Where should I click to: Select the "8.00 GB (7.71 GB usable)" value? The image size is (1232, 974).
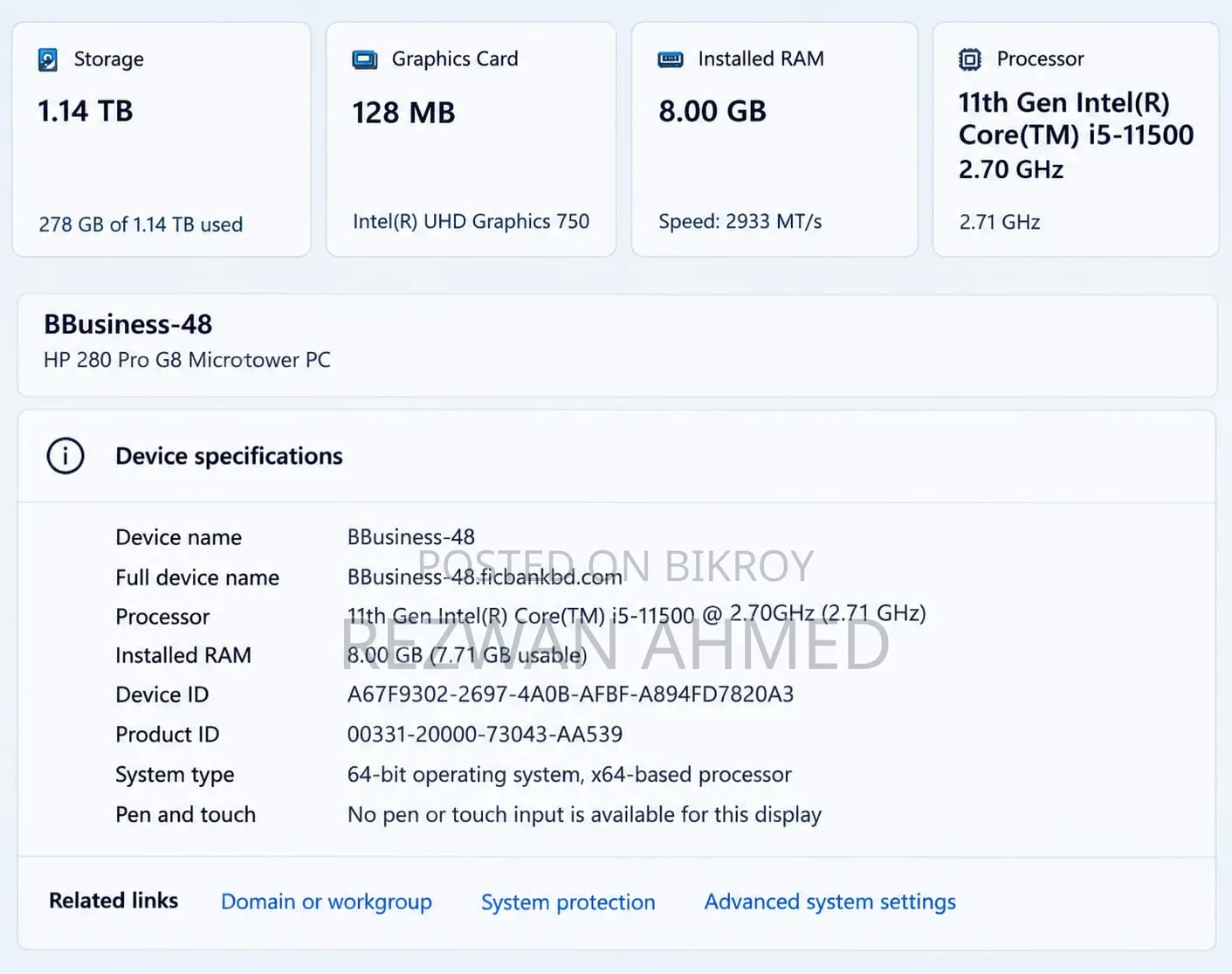[467, 655]
